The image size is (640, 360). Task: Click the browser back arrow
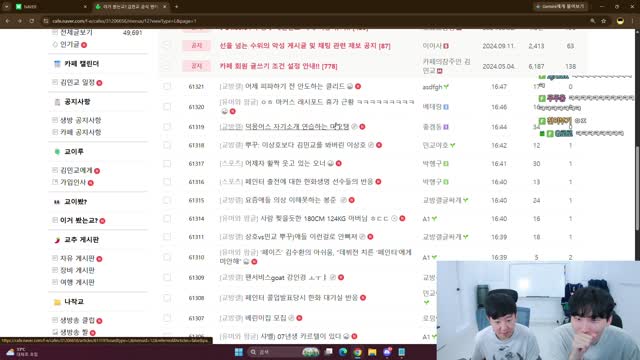[x=8, y=21]
